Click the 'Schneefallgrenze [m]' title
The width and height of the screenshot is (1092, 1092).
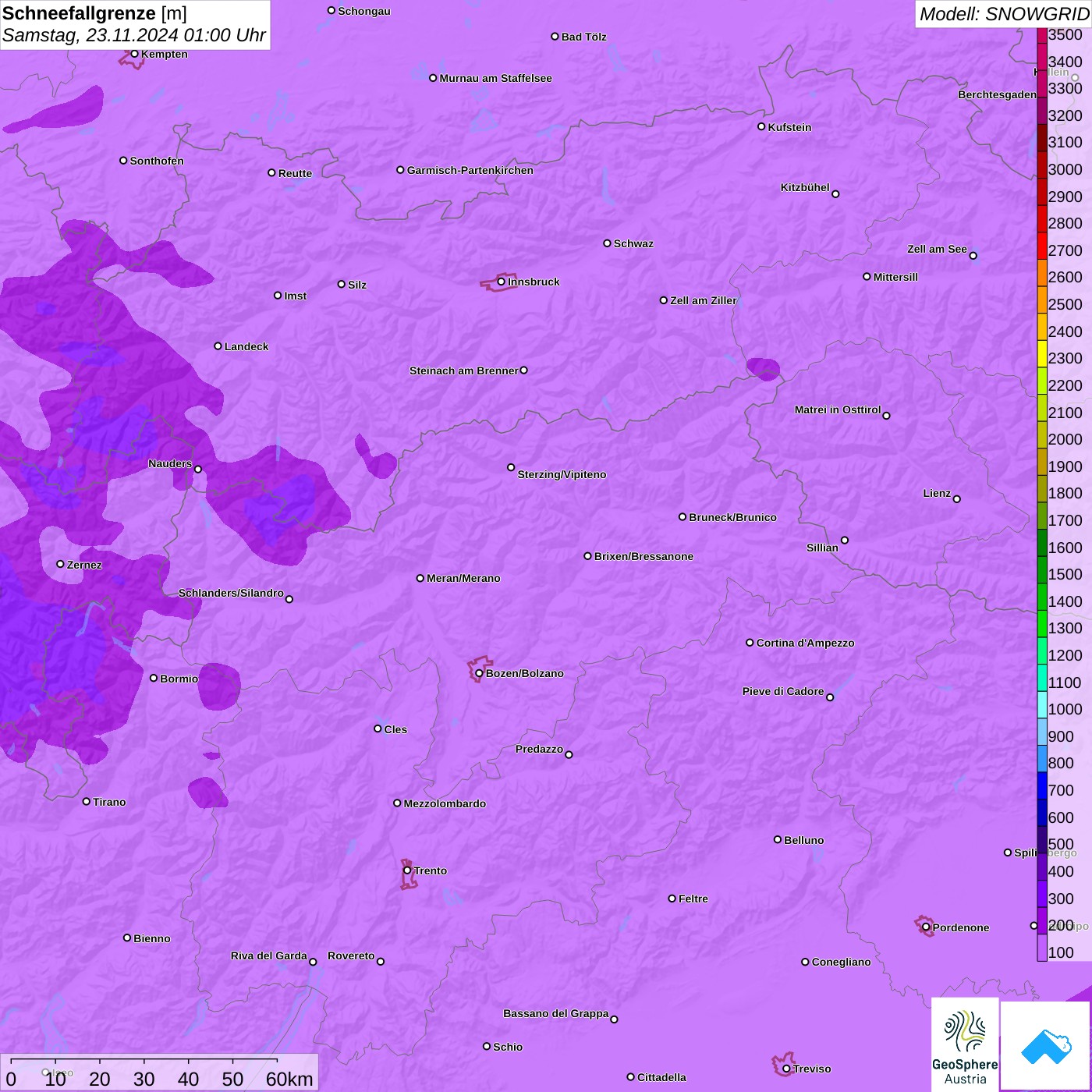pyautogui.click(x=94, y=13)
